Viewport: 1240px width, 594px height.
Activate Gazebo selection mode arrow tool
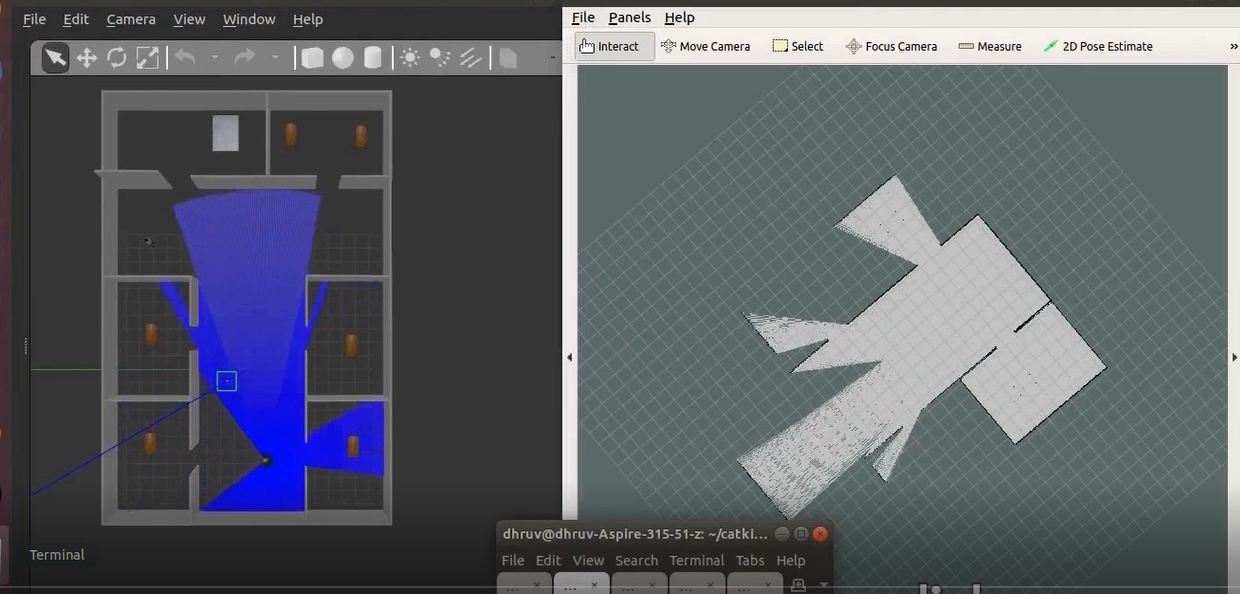(55, 58)
